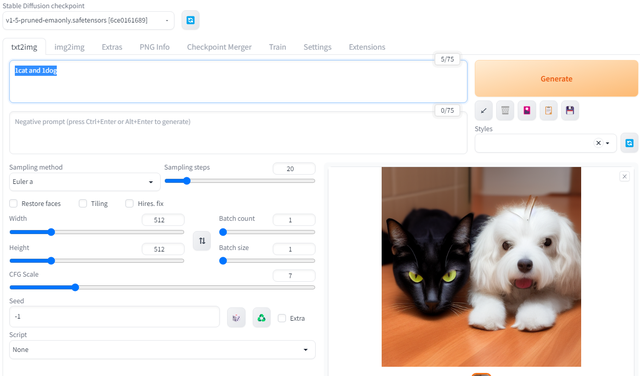Open the Stable Diffusion checkpoint dropdown
Image resolution: width=640 pixels, height=376 pixels.
(88, 20)
